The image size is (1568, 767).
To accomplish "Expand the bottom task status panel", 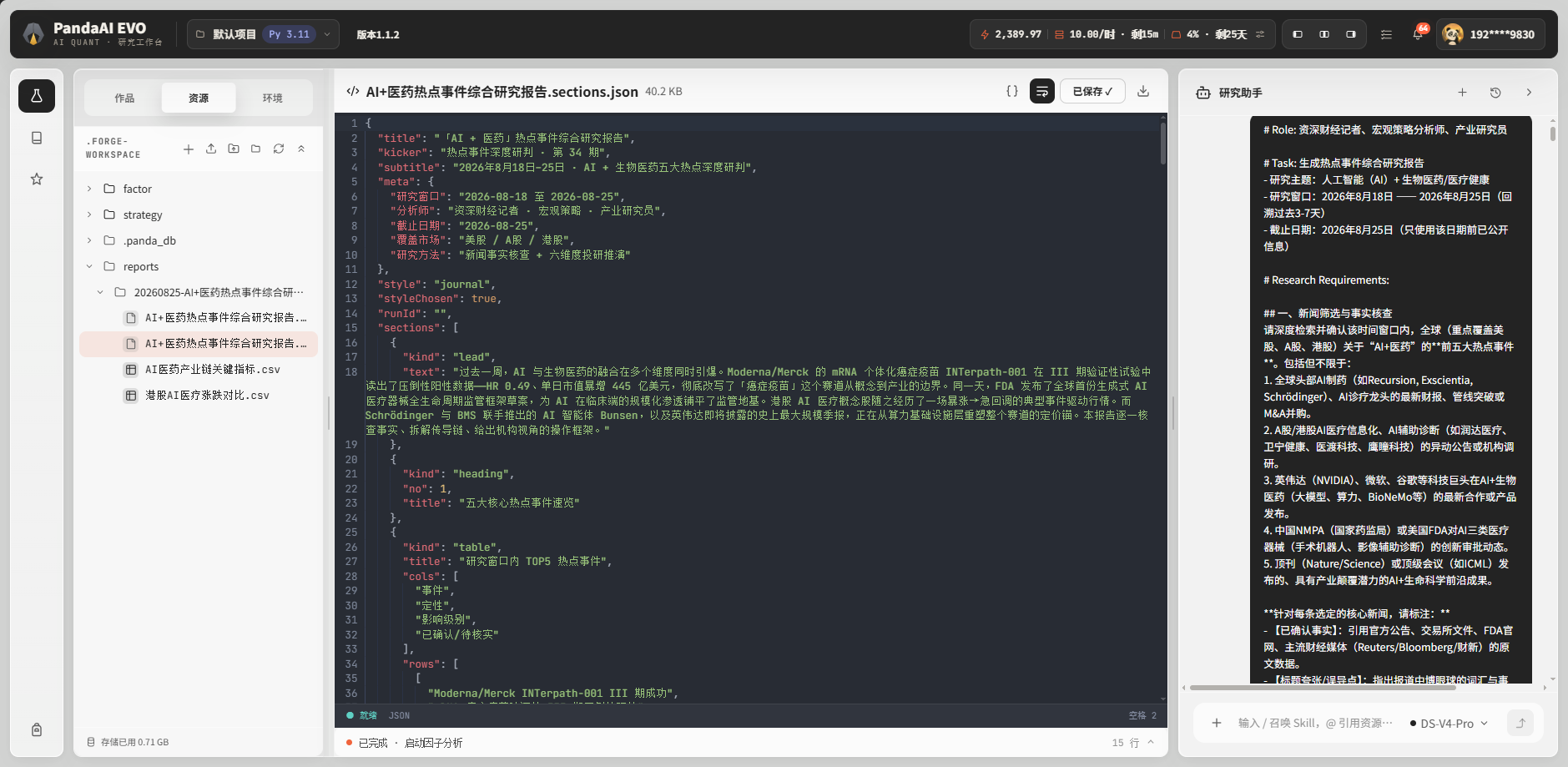I will (x=1151, y=742).
